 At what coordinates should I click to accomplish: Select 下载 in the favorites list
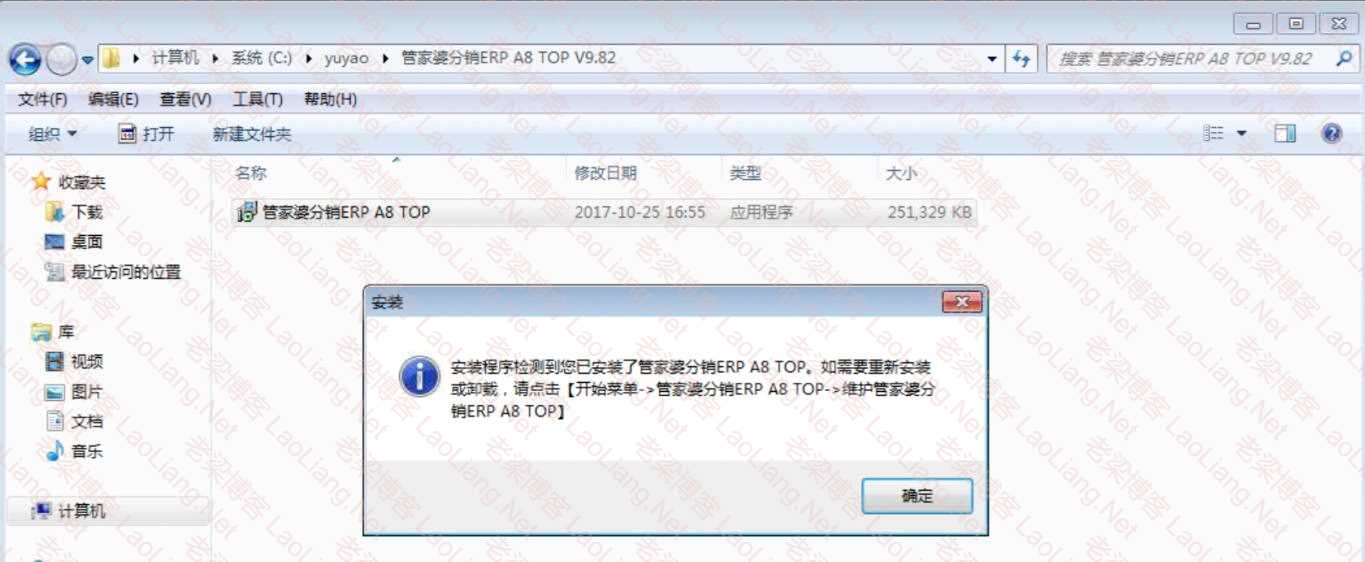pos(87,212)
